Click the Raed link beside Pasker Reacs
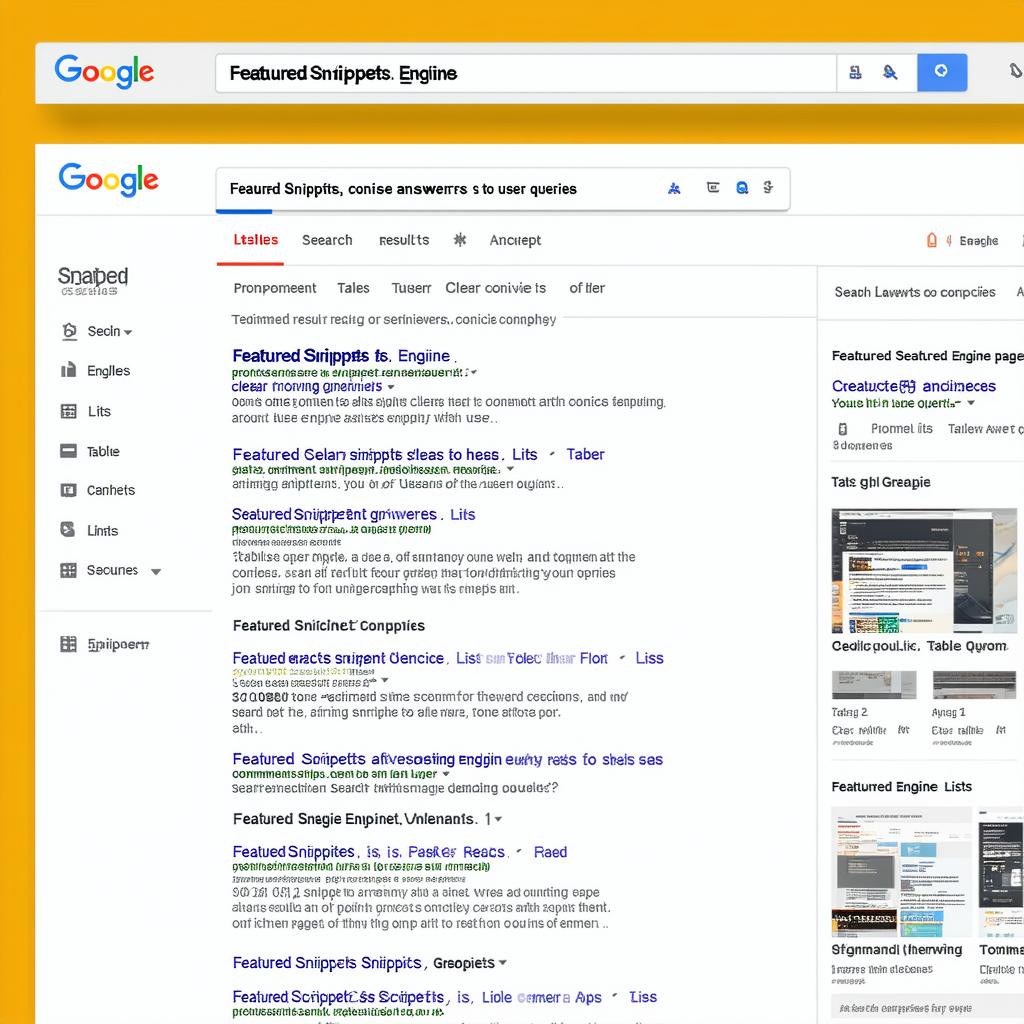 pos(550,852)
